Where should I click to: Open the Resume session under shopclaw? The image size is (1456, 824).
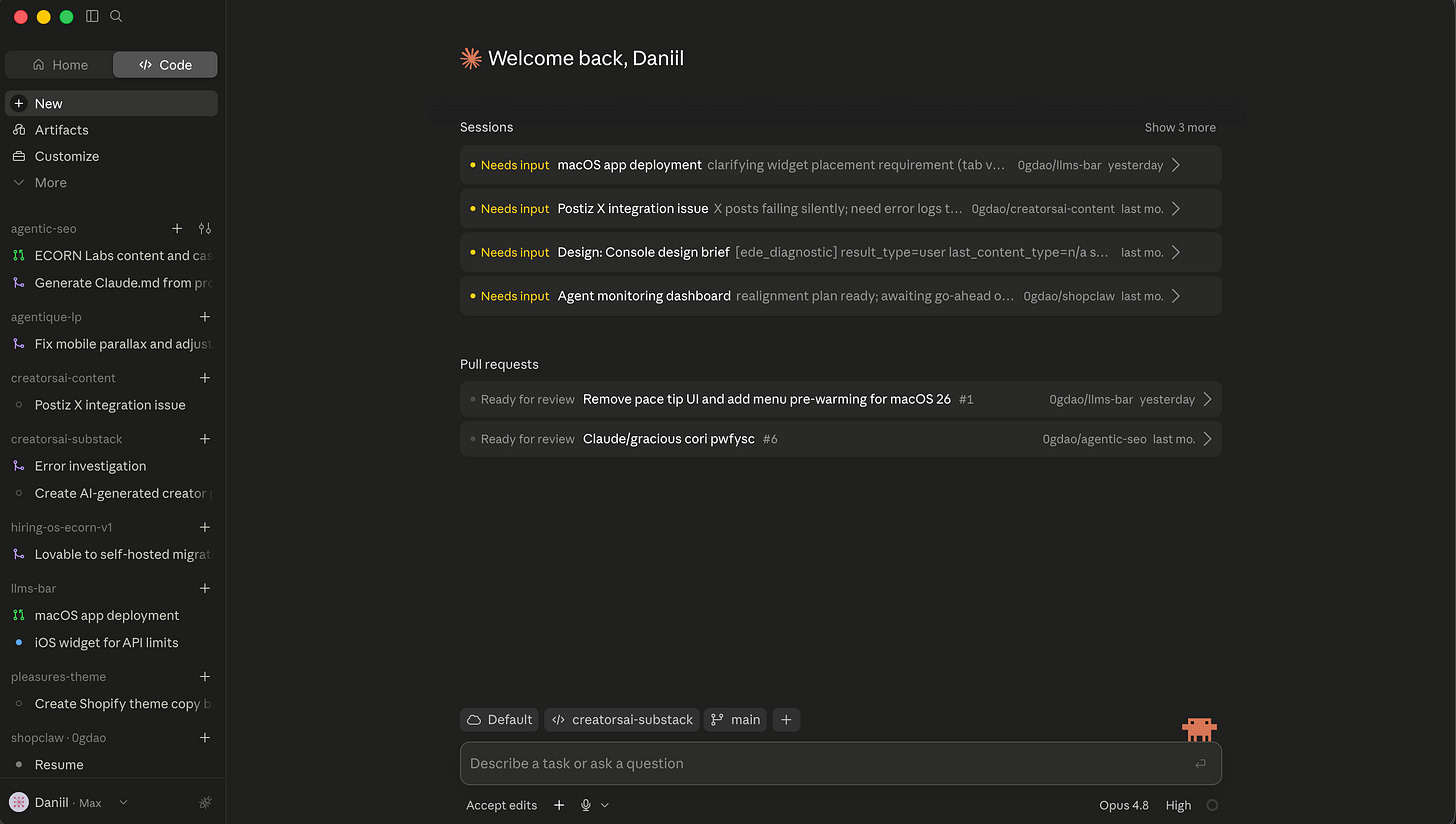pos(111,765)
